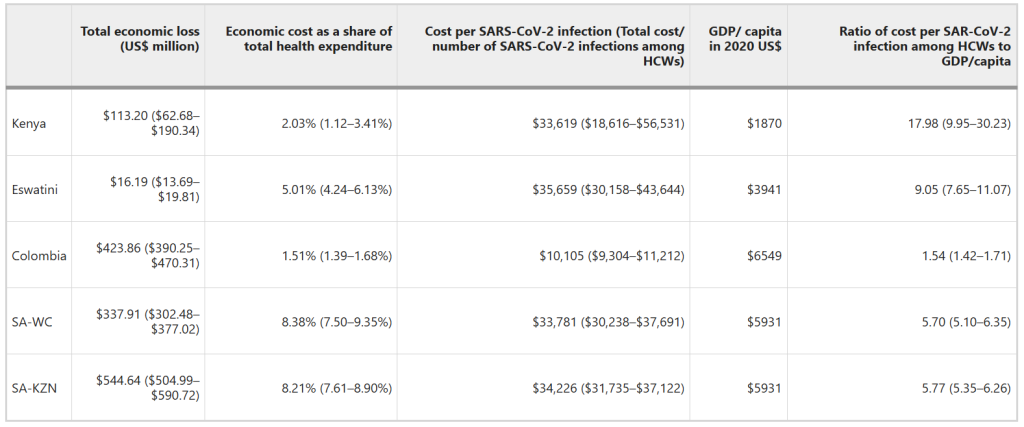Click Eswatini's $3941 GDP per capita
The width and height of the screenshot is (1024, 427).
(x=764, y=190)
